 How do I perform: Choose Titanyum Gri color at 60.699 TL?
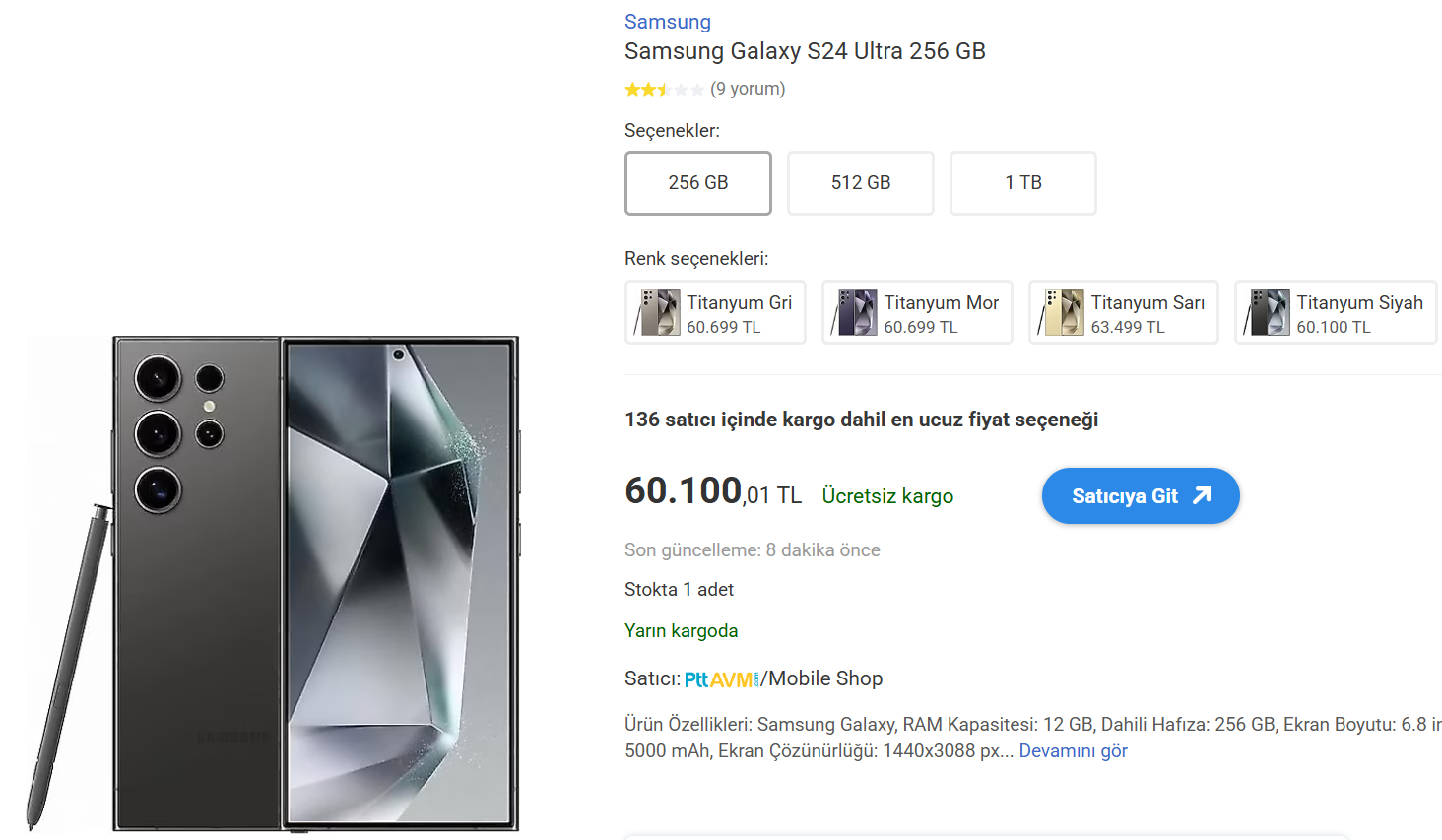click(739, 313)
